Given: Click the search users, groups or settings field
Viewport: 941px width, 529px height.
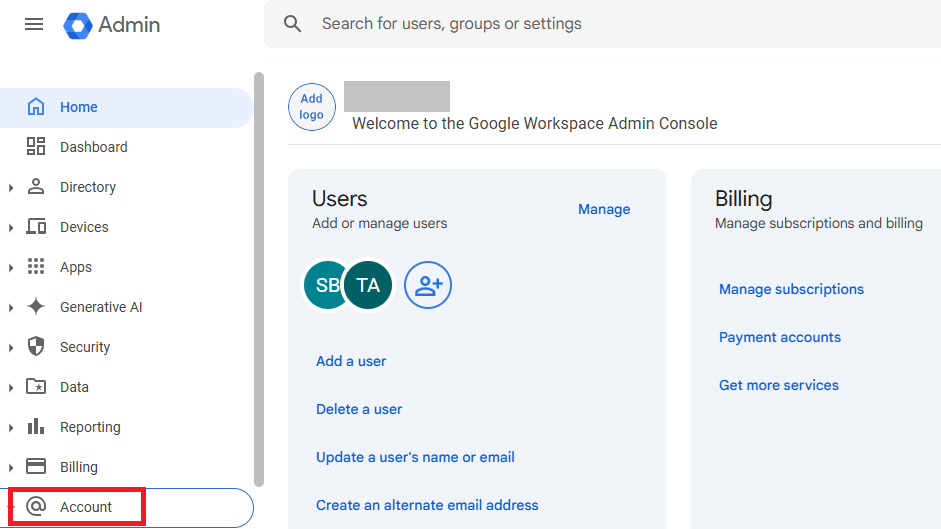Looking at the screenshot, I should tap(603, 24).
